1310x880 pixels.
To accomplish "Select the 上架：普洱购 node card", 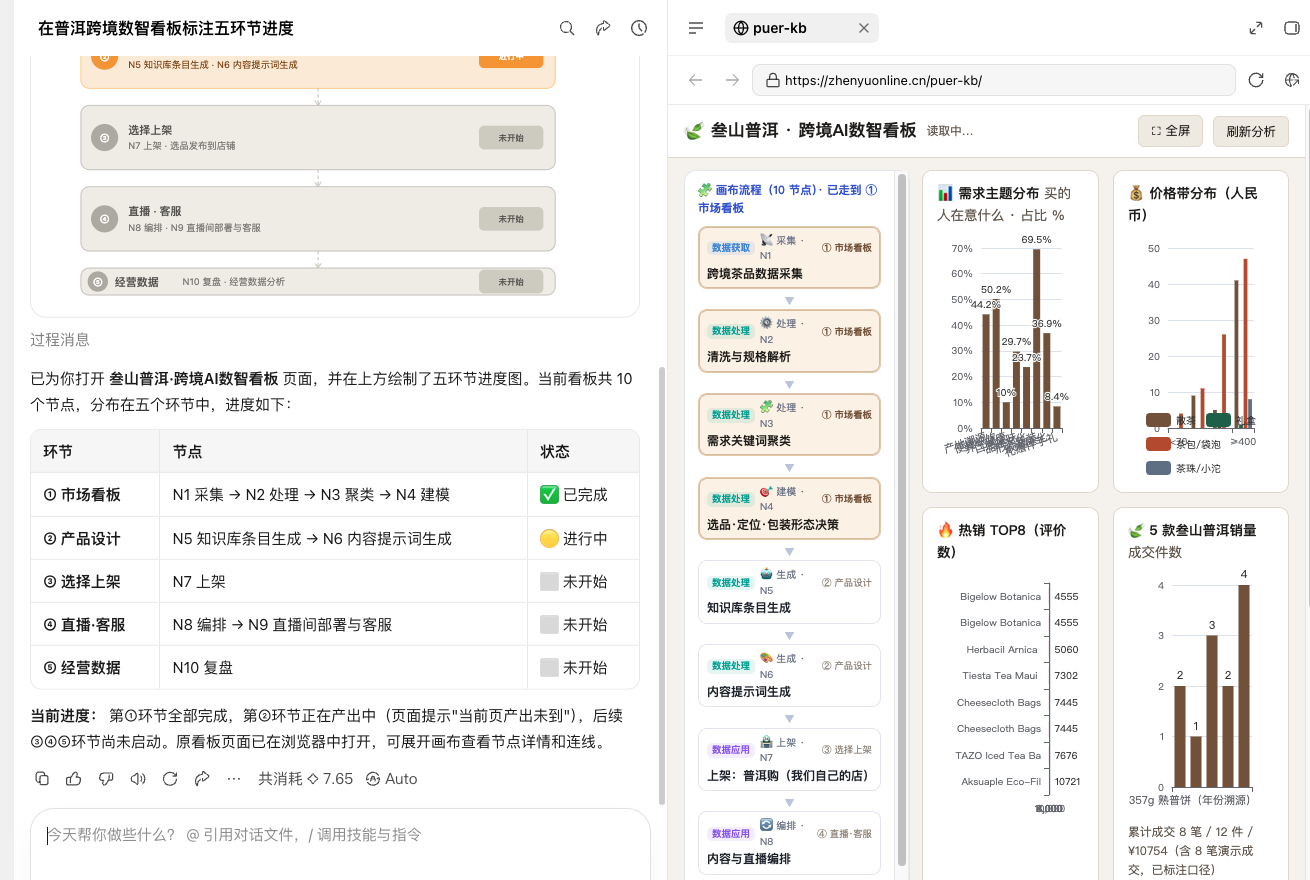I will click(x=789, y=759).
